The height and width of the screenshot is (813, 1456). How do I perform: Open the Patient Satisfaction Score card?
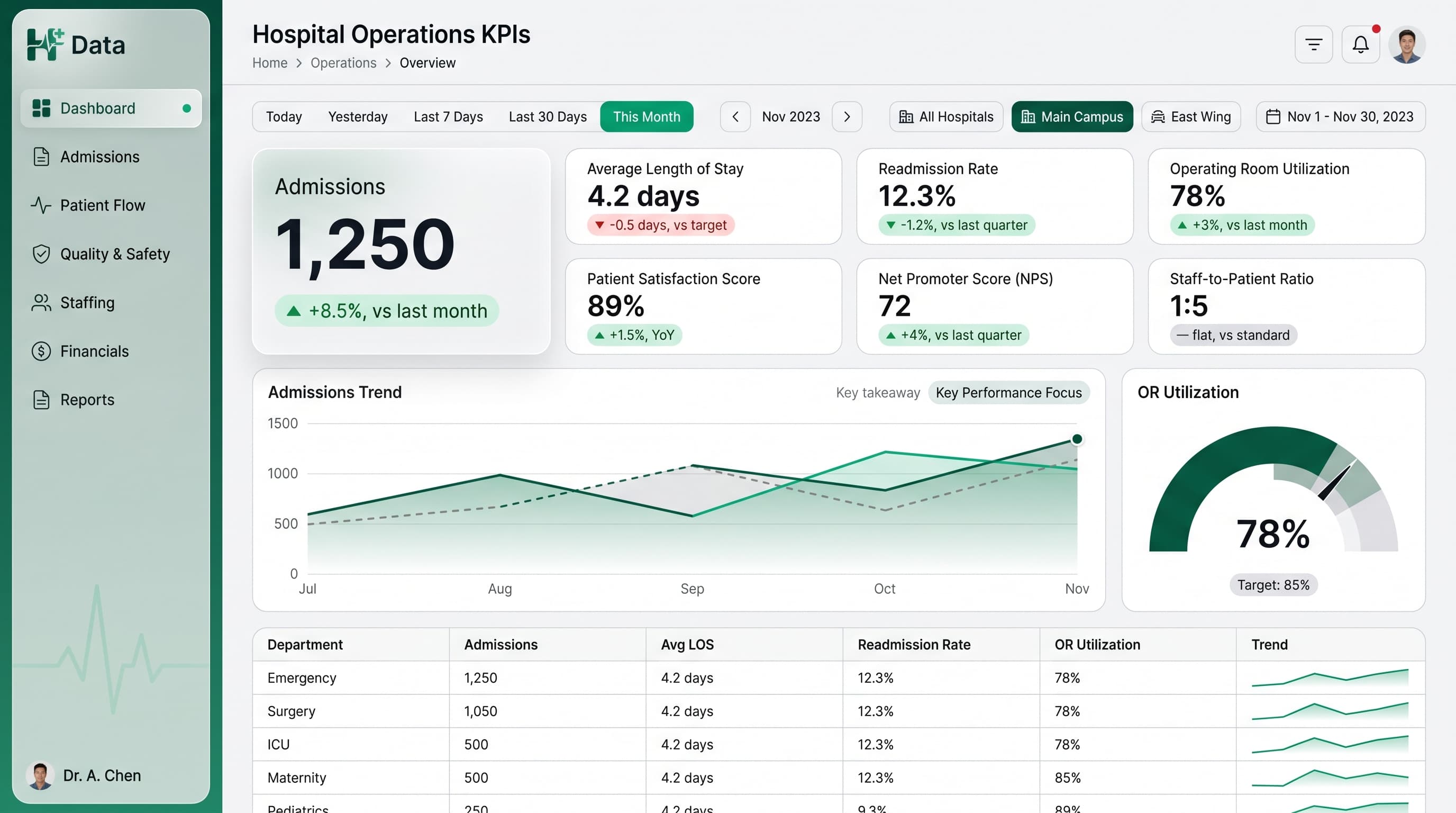click(703, 306)
